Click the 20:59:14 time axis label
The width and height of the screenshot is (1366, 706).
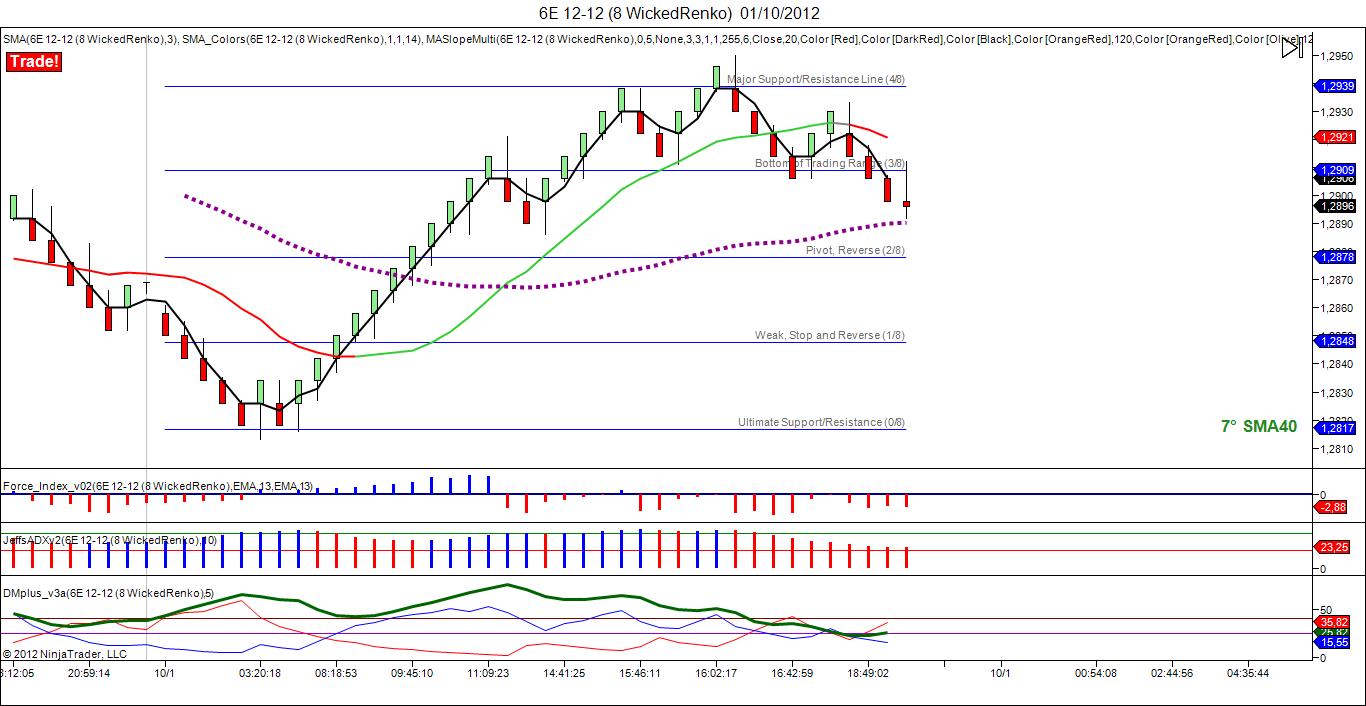[89, 673]
